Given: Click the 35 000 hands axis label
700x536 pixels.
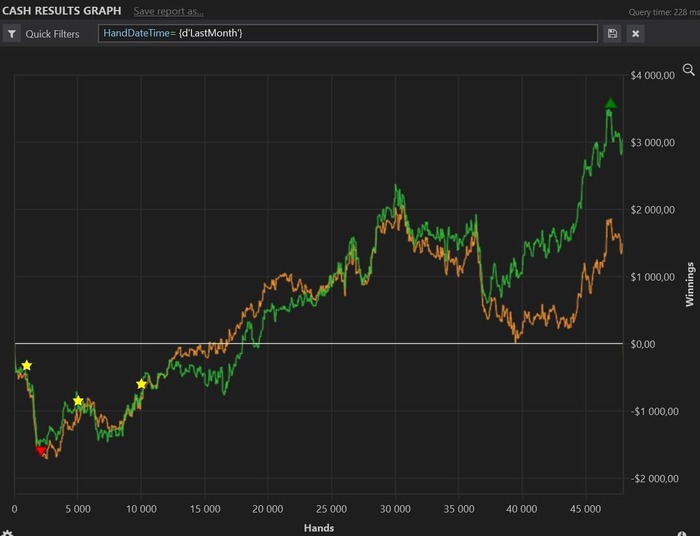Looking at the screenshot, I should point(459,509).
